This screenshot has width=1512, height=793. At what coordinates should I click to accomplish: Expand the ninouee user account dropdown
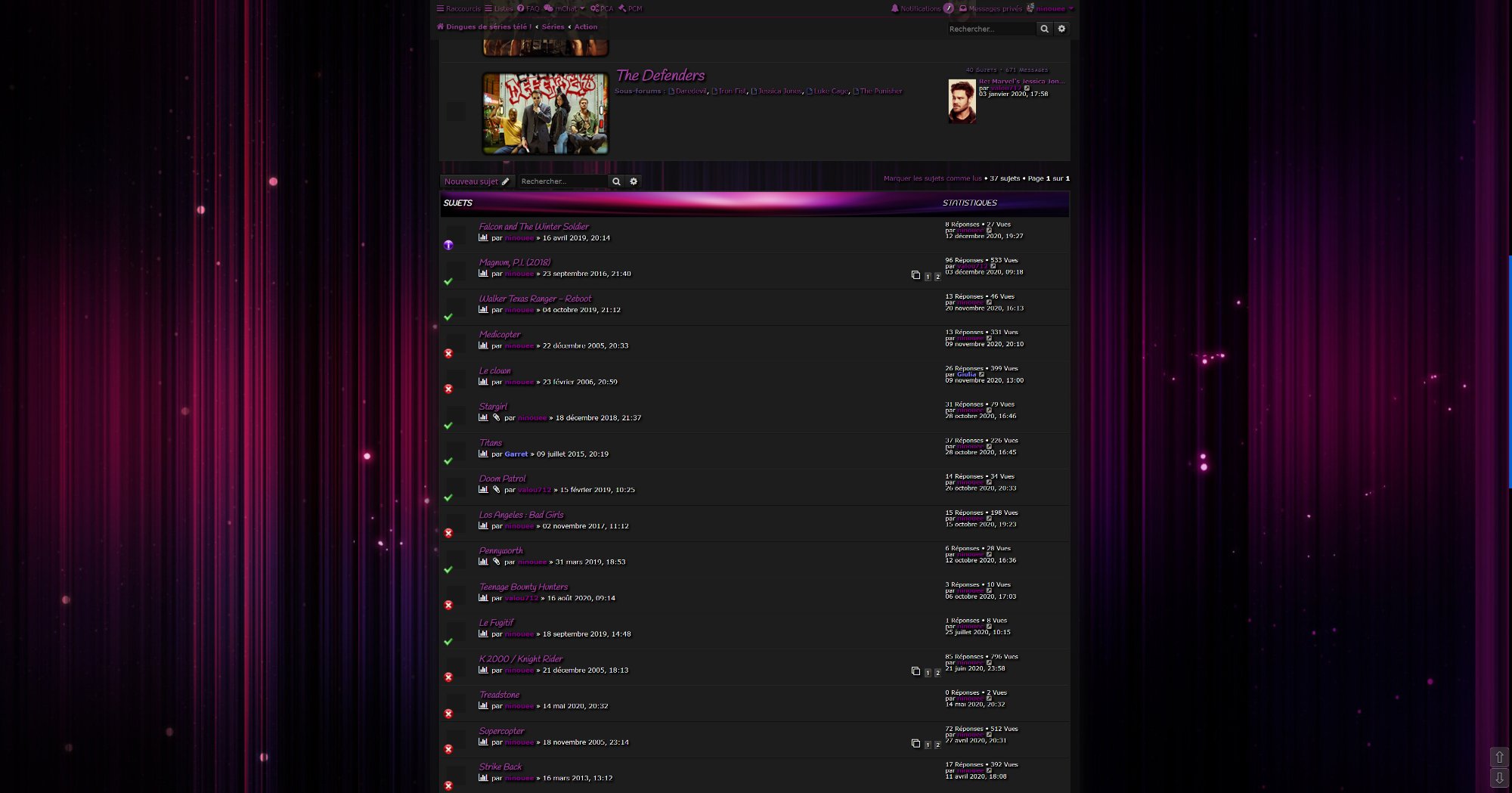(x=1050, y=8)
